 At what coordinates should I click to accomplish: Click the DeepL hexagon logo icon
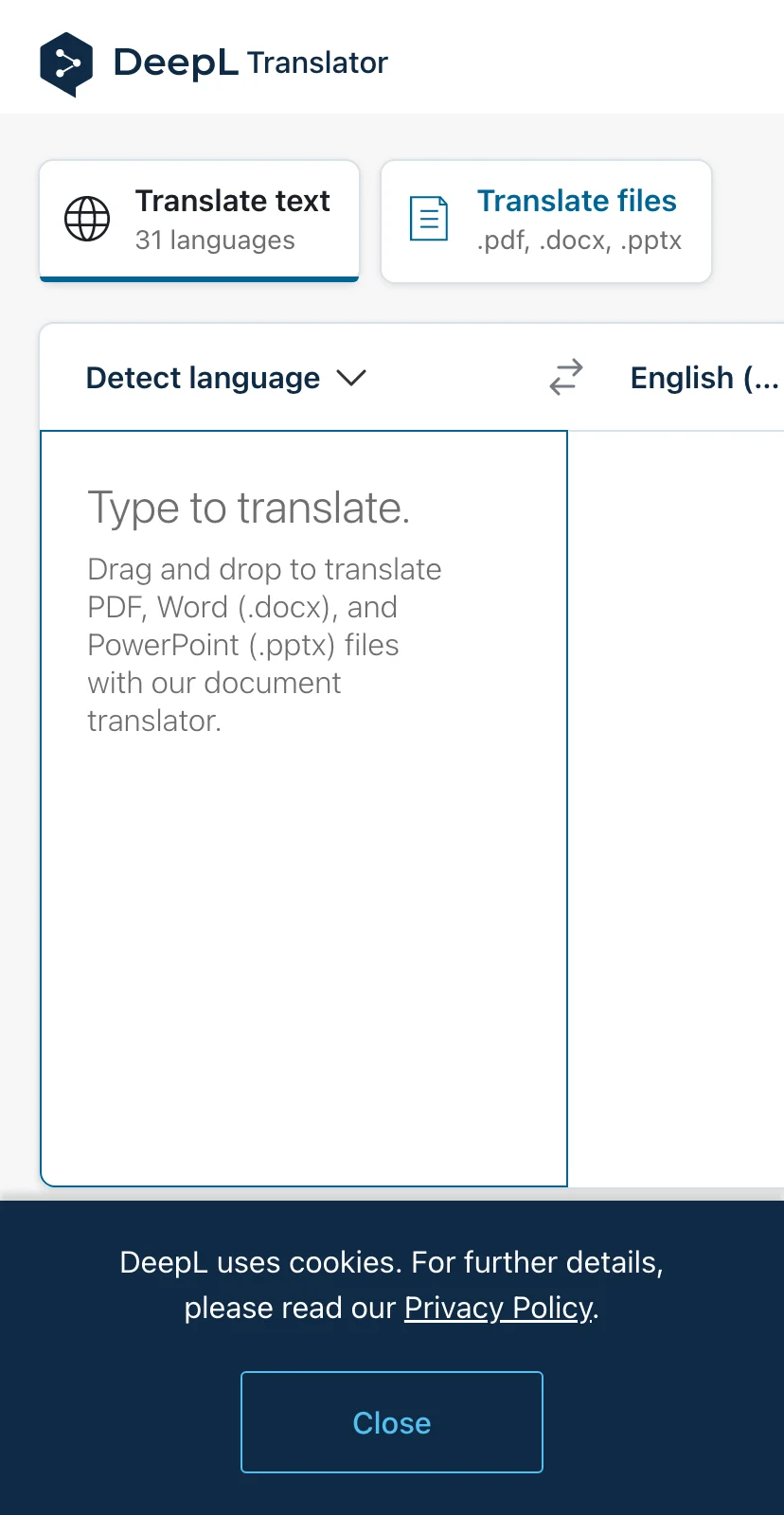[x=66, y=64]
